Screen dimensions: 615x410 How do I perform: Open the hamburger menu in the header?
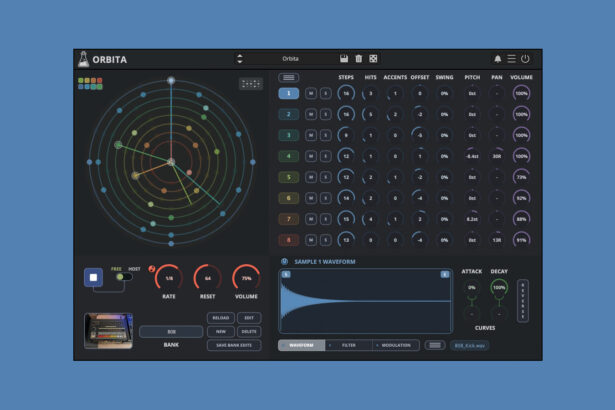(511, 59)
